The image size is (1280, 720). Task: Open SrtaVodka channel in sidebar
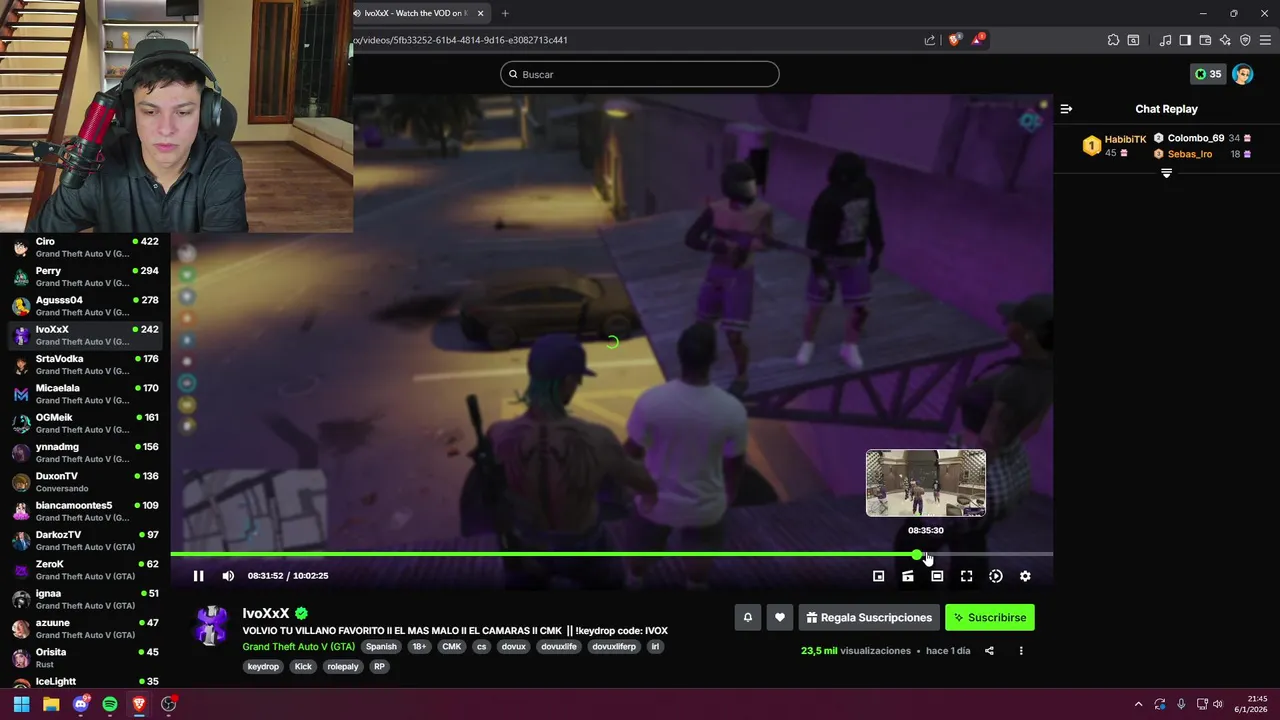coord(85,365)
